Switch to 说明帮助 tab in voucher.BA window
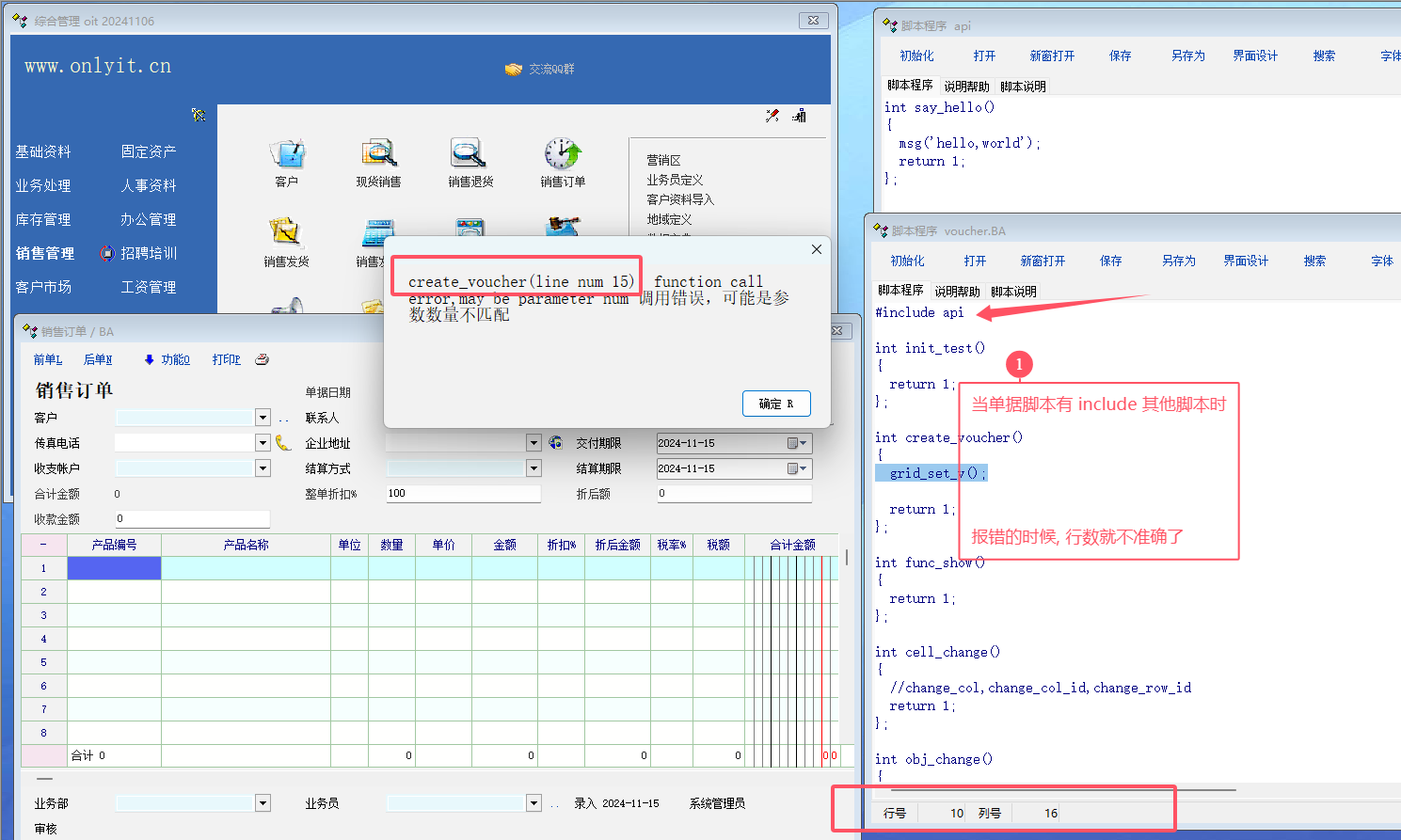1401x840 pixels. coord(957,292)
